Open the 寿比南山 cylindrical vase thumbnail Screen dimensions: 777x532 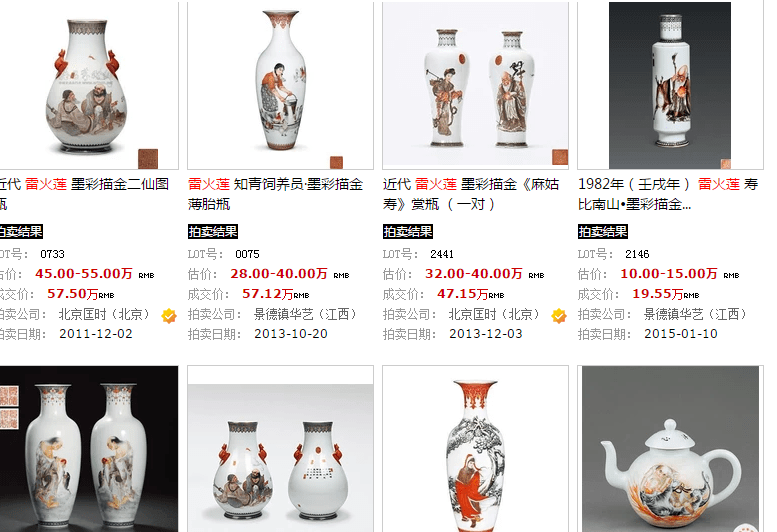pos(670,85)
